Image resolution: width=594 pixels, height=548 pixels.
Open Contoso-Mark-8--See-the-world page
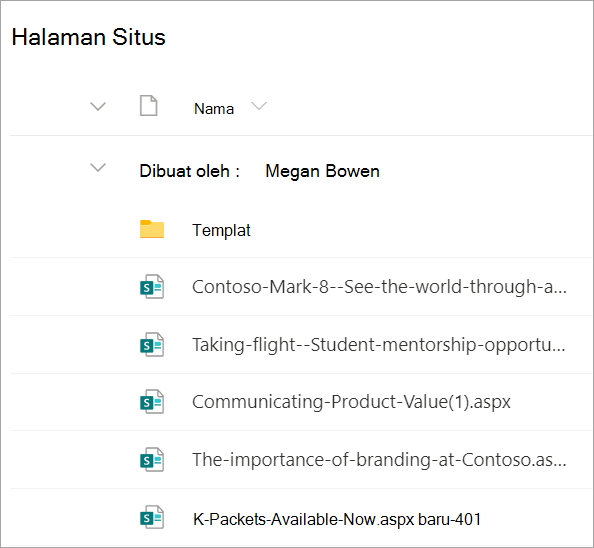click(x=380, y=287)
